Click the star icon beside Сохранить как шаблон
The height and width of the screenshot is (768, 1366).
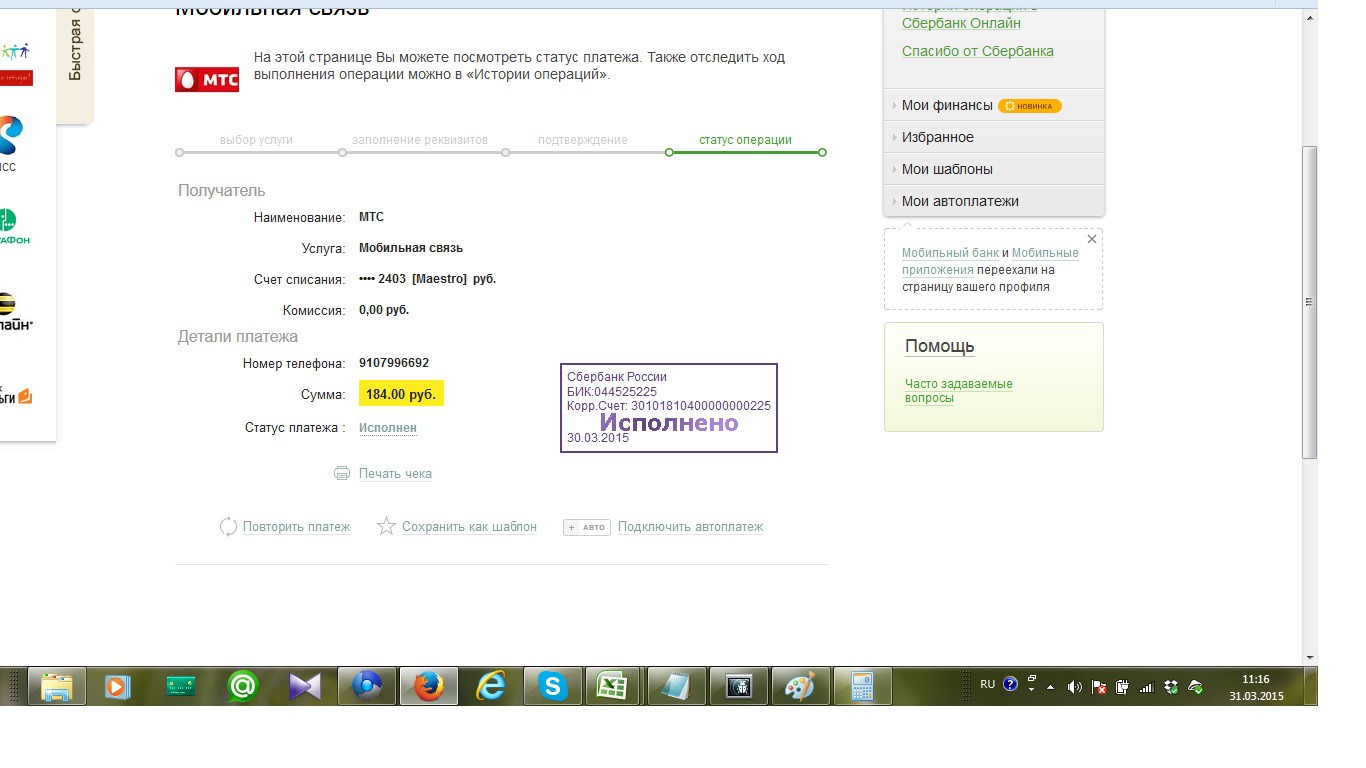coord(386,526)
